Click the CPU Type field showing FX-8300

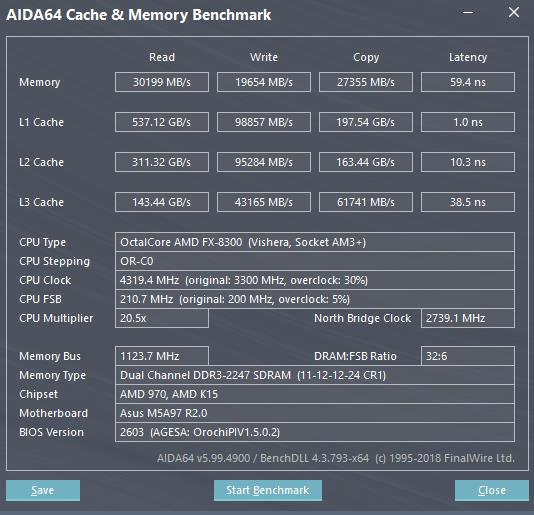315,242
